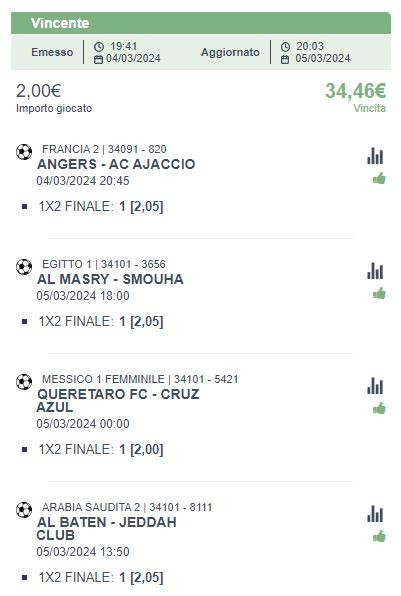Click the clock icon next to 19:41
The height and width of the screenshot is (596, 401).
[99, 47]
